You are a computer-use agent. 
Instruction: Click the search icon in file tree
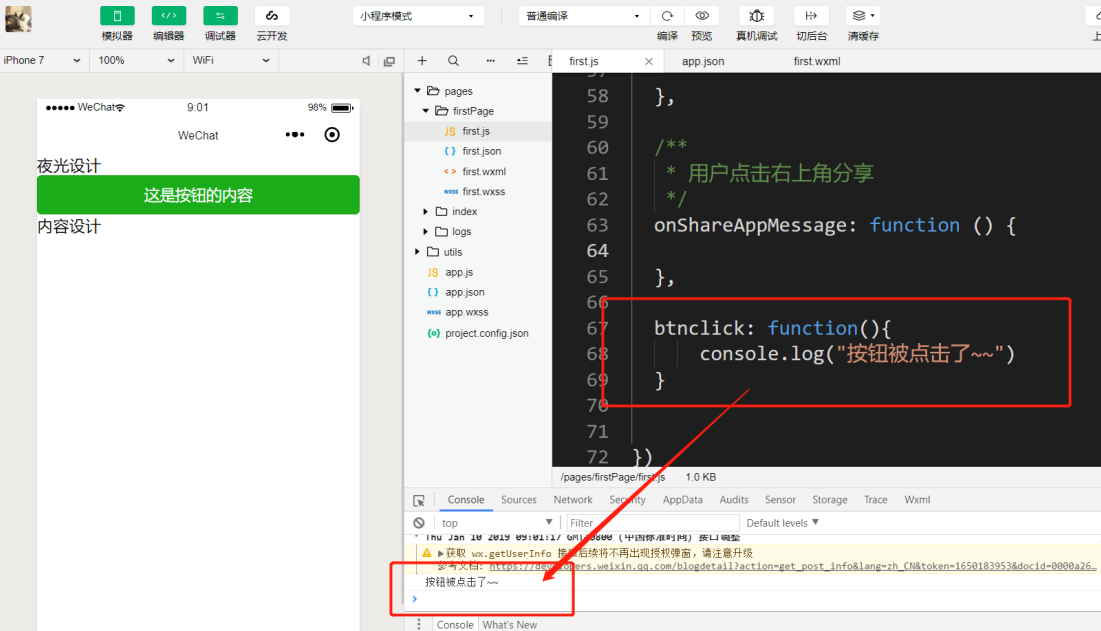[454, 61]
